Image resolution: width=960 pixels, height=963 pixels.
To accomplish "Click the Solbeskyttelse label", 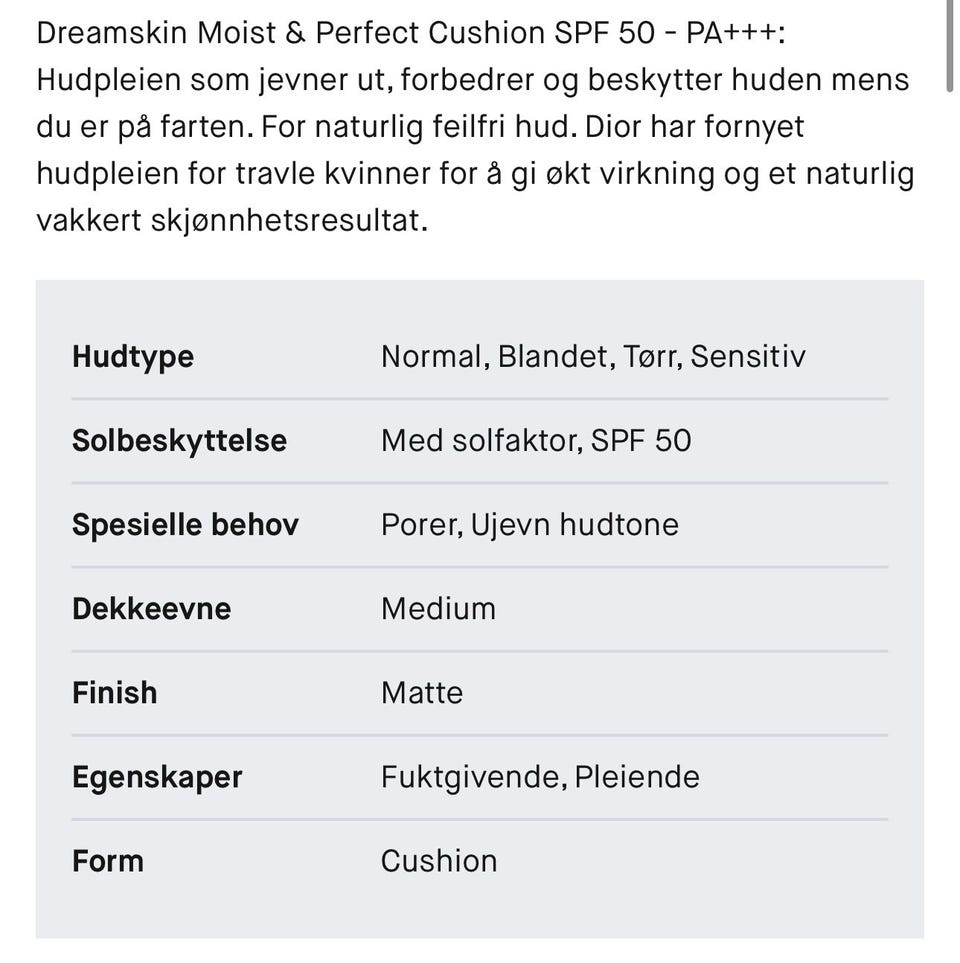I will pyautogui.click(x=179, y=441).
